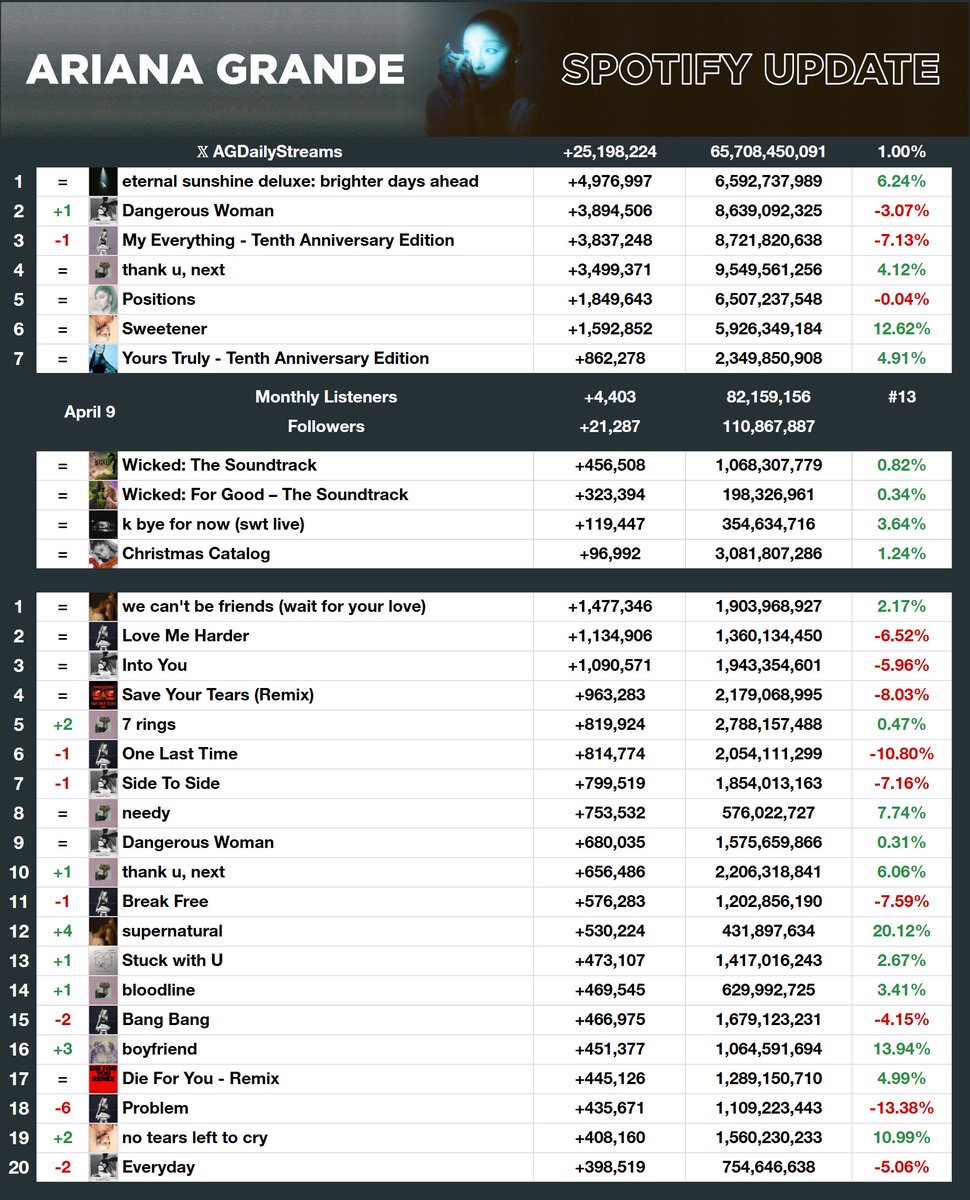Click Problem rank change -6
Screen dimensions: 970x1200
click(62, 1108)
